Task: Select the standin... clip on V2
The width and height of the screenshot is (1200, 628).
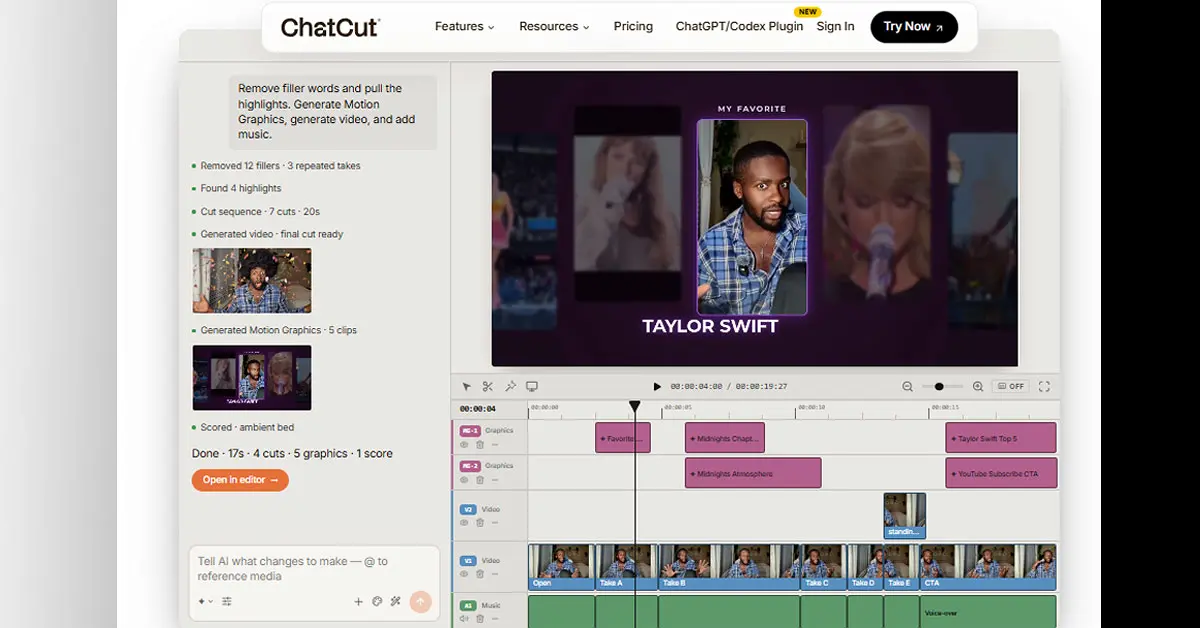Action: coord(905,516)
